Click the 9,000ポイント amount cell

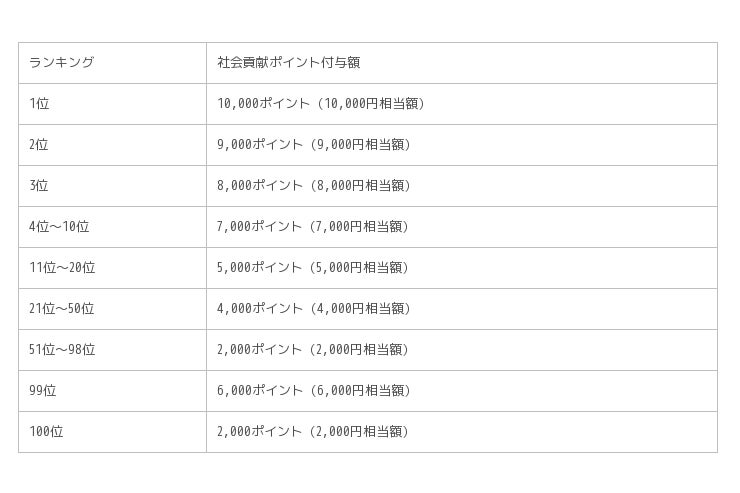coord(314,144)
